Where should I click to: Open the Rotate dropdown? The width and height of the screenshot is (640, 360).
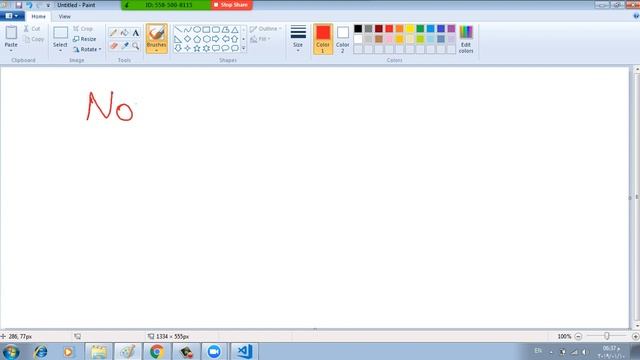click(87, 49)
